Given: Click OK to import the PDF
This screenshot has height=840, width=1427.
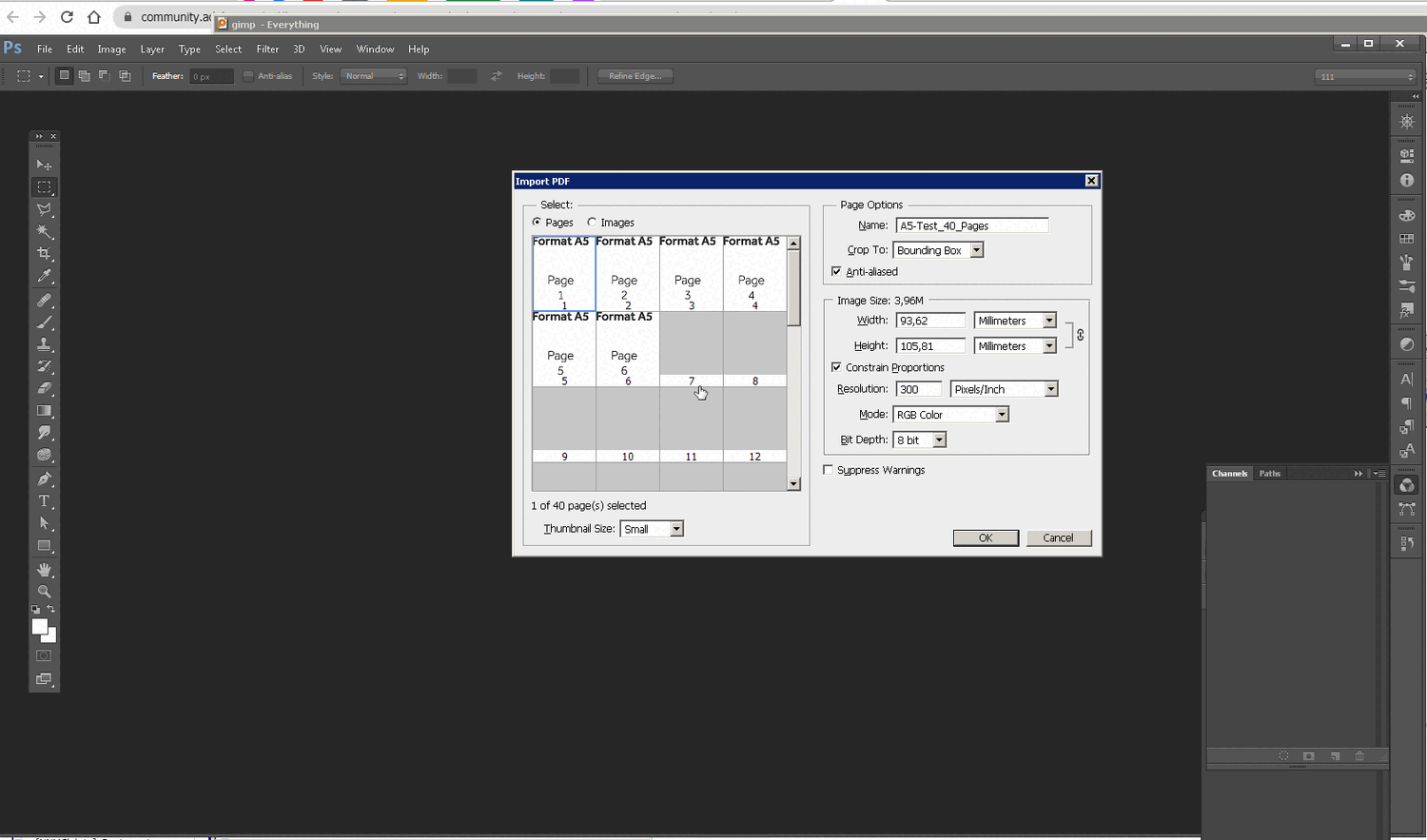Looking at the screenshot, I should [x=986, y=538].
